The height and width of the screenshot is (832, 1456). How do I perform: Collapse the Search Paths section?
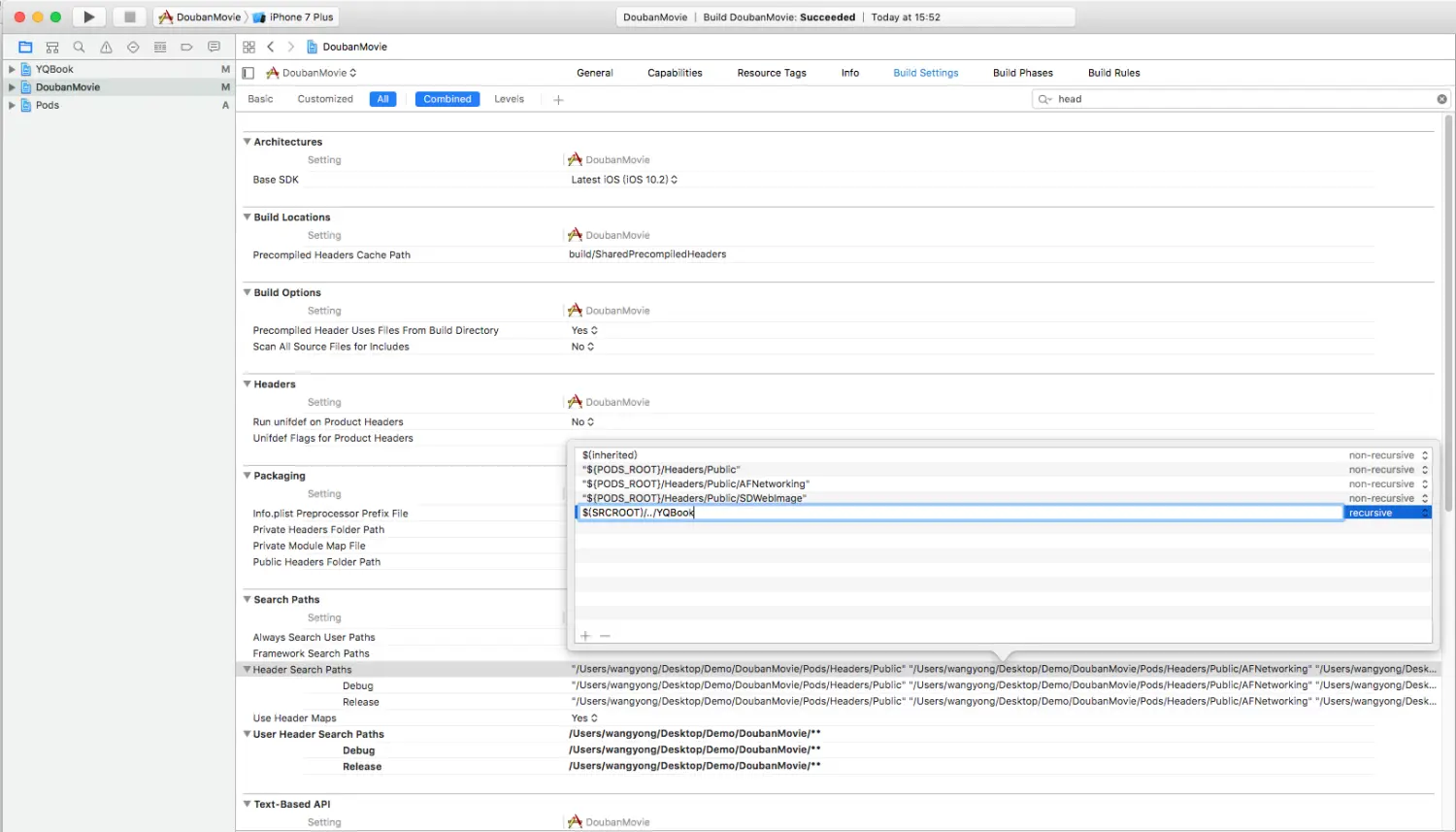tap(247, 600)
